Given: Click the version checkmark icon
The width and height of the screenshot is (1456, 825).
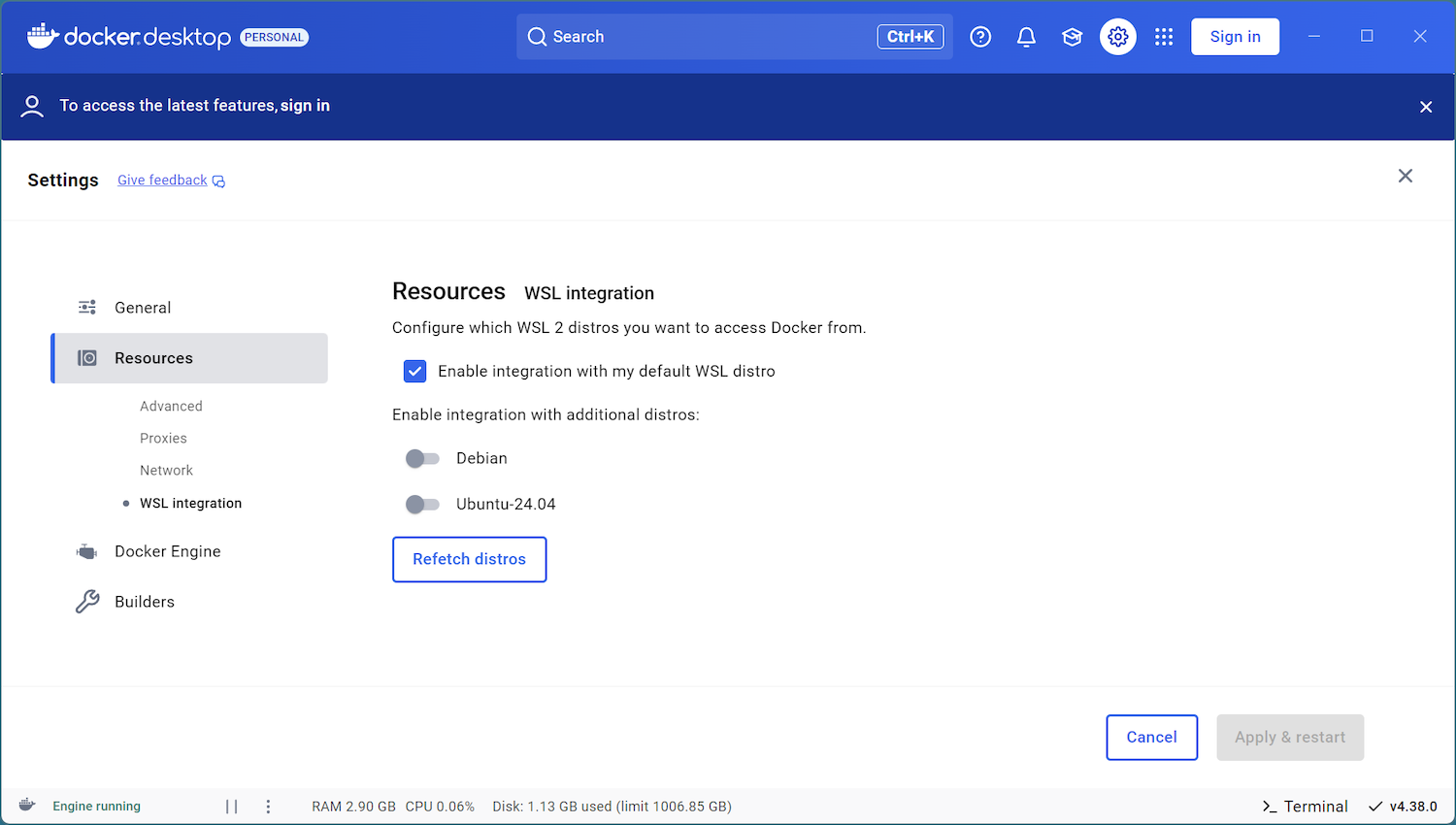Looking at the screenshot, I should pos(1374,807).
